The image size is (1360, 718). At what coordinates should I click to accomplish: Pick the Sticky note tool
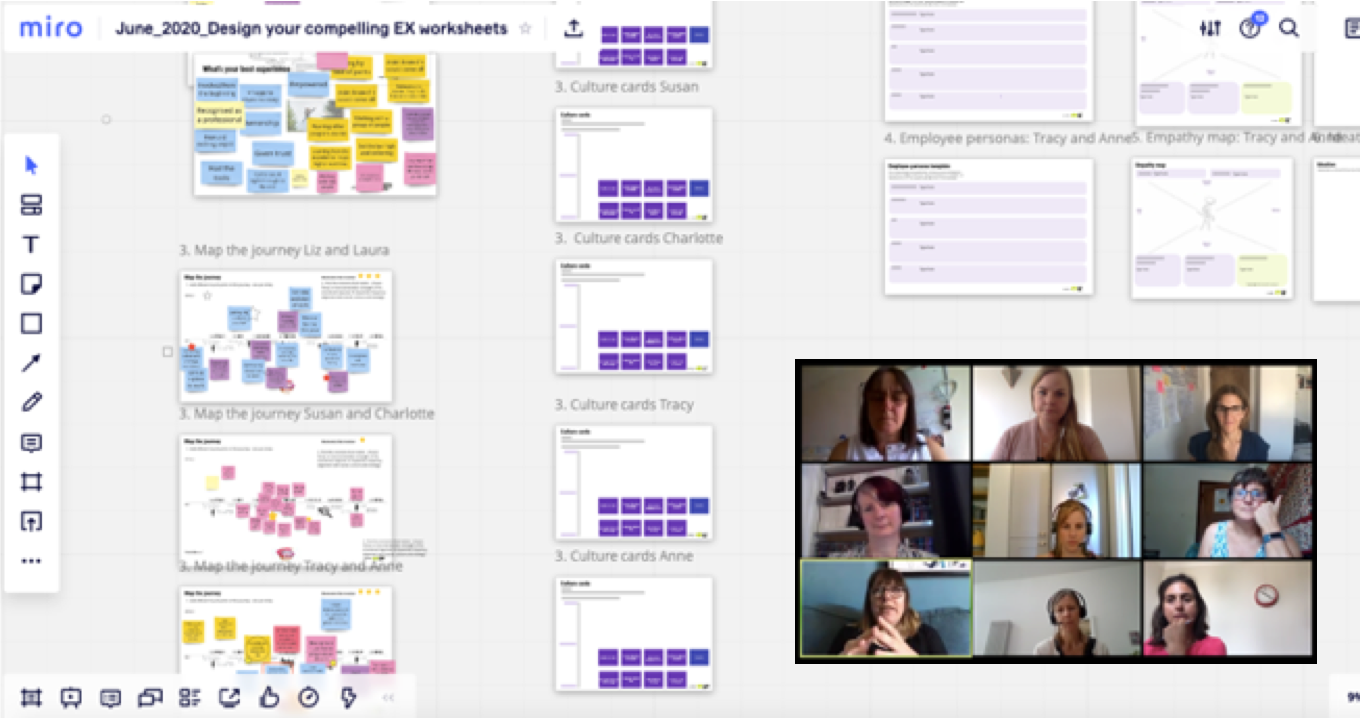(31, 285)
